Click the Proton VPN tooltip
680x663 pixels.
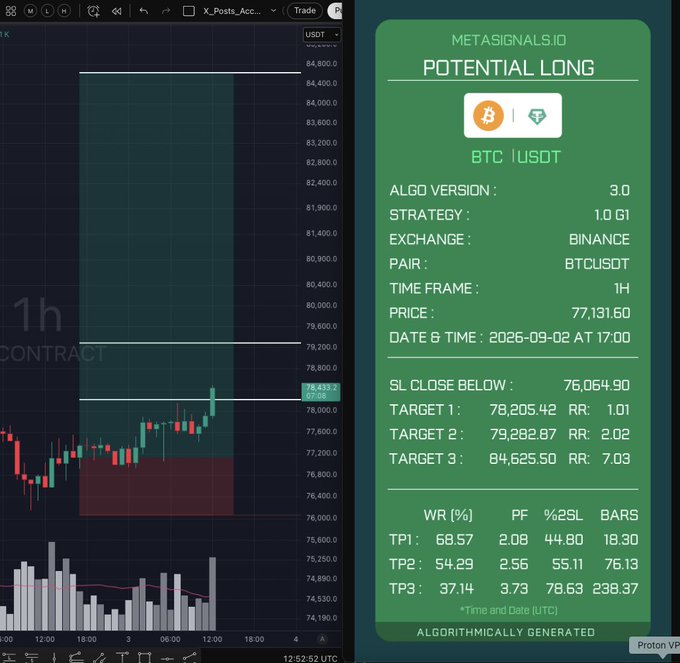coord(655,646)
